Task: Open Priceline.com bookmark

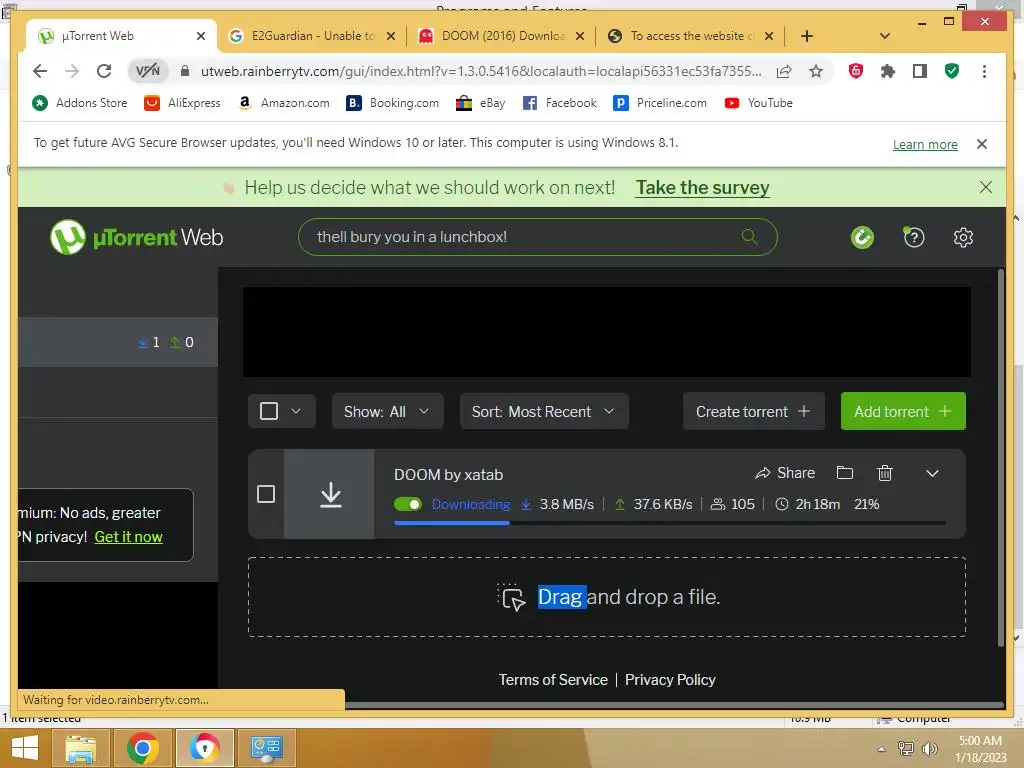Action: (660, 103)
